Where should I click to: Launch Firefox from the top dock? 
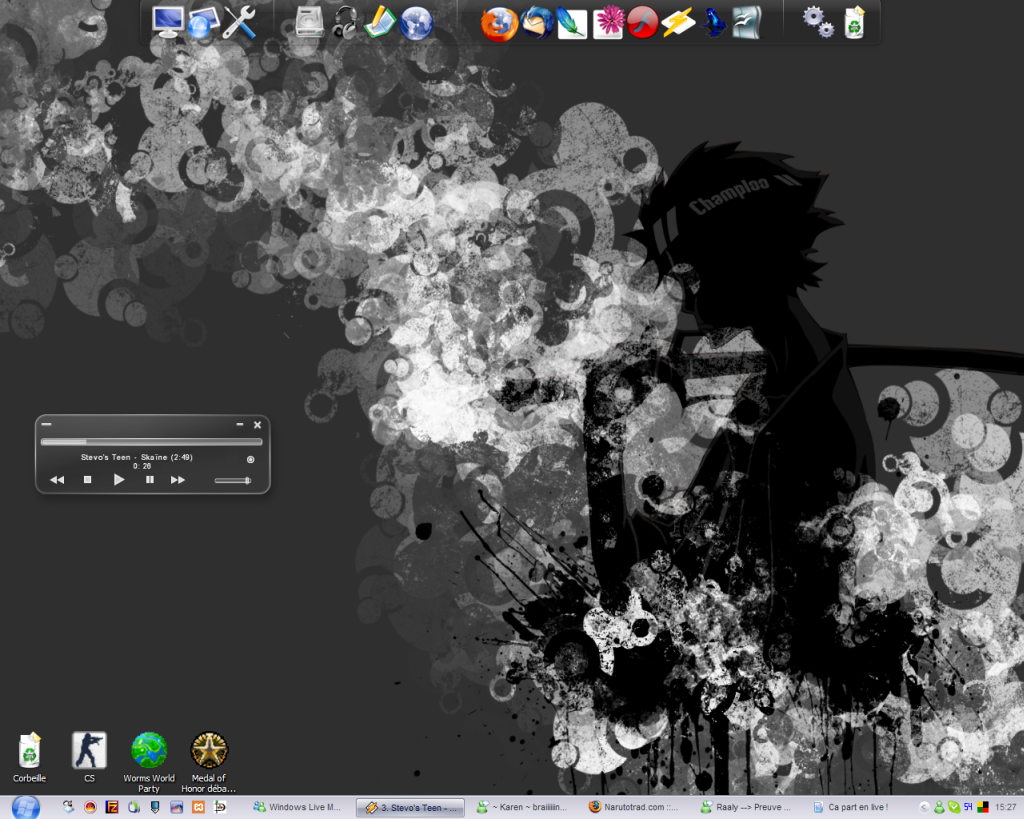499,24
